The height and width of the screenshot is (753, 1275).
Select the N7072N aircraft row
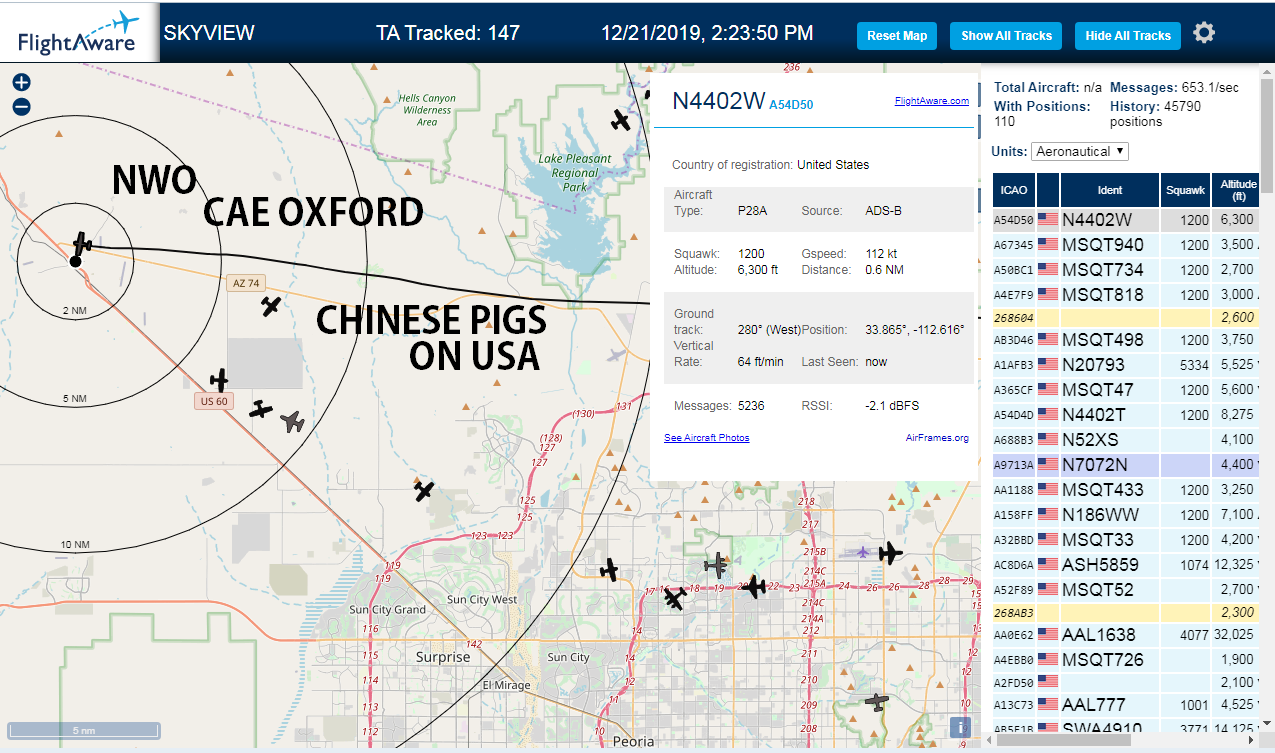click(x=1126, y=465)
